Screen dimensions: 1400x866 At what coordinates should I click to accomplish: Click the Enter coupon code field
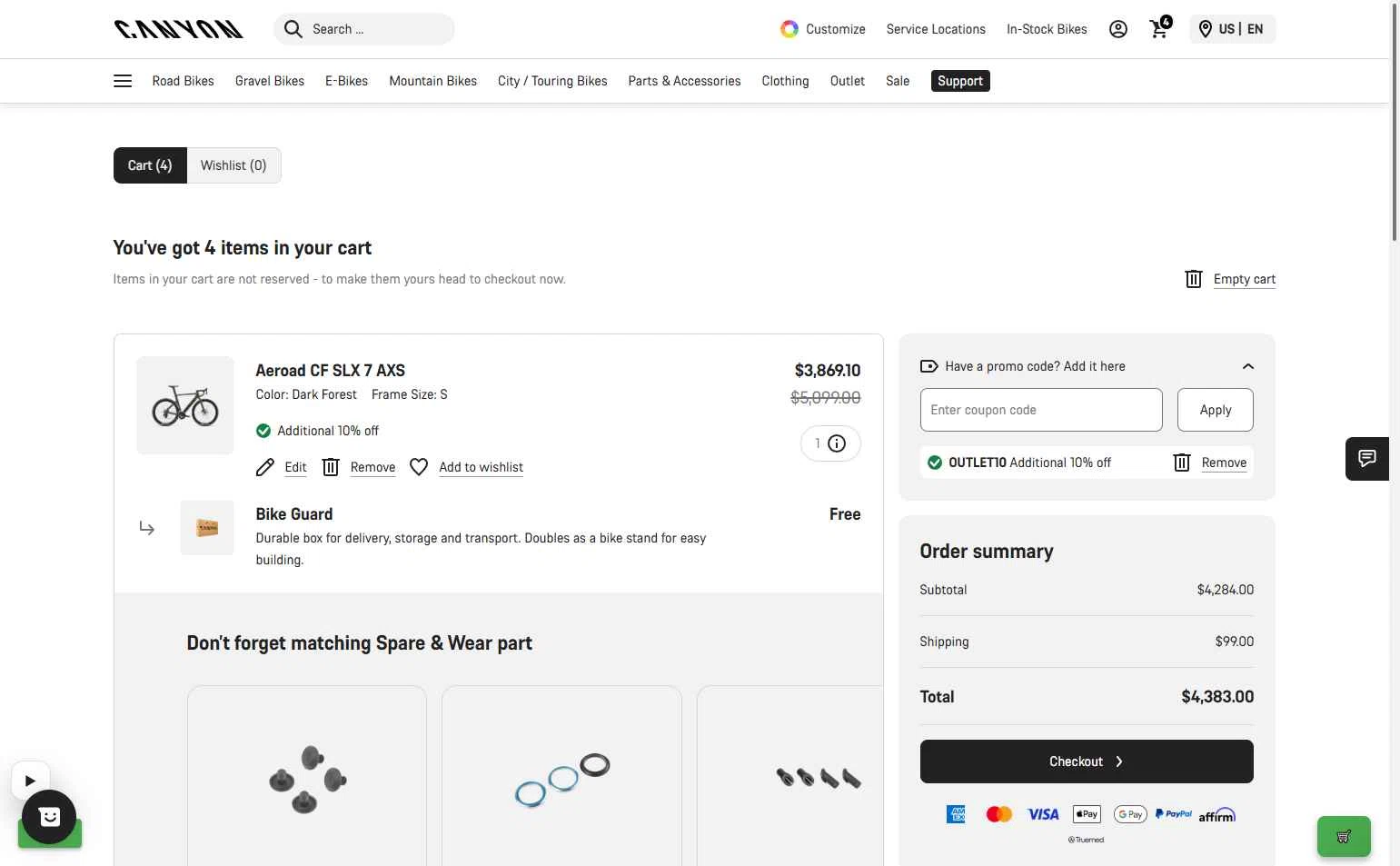(x=1041, y=410)
